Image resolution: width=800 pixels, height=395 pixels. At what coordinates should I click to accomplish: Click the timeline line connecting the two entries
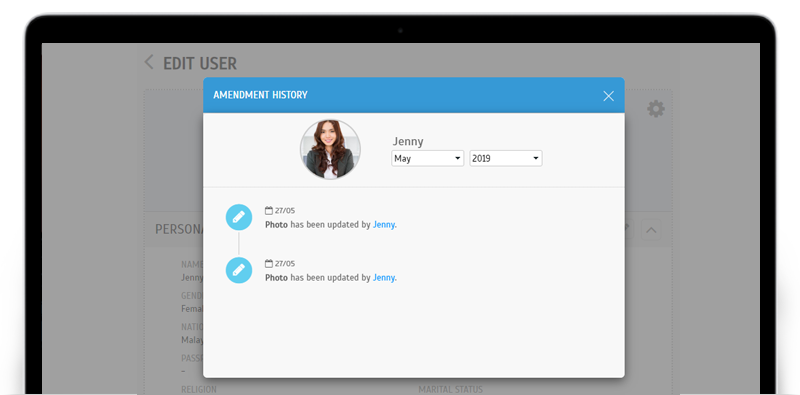[239, 243]
